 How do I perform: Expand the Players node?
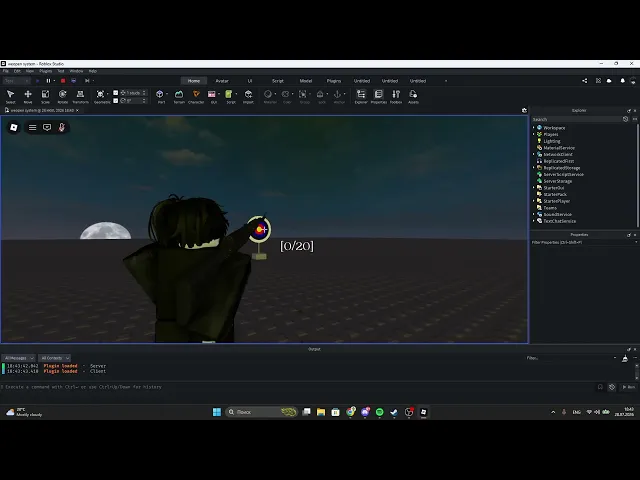click(x=533, y=134)
